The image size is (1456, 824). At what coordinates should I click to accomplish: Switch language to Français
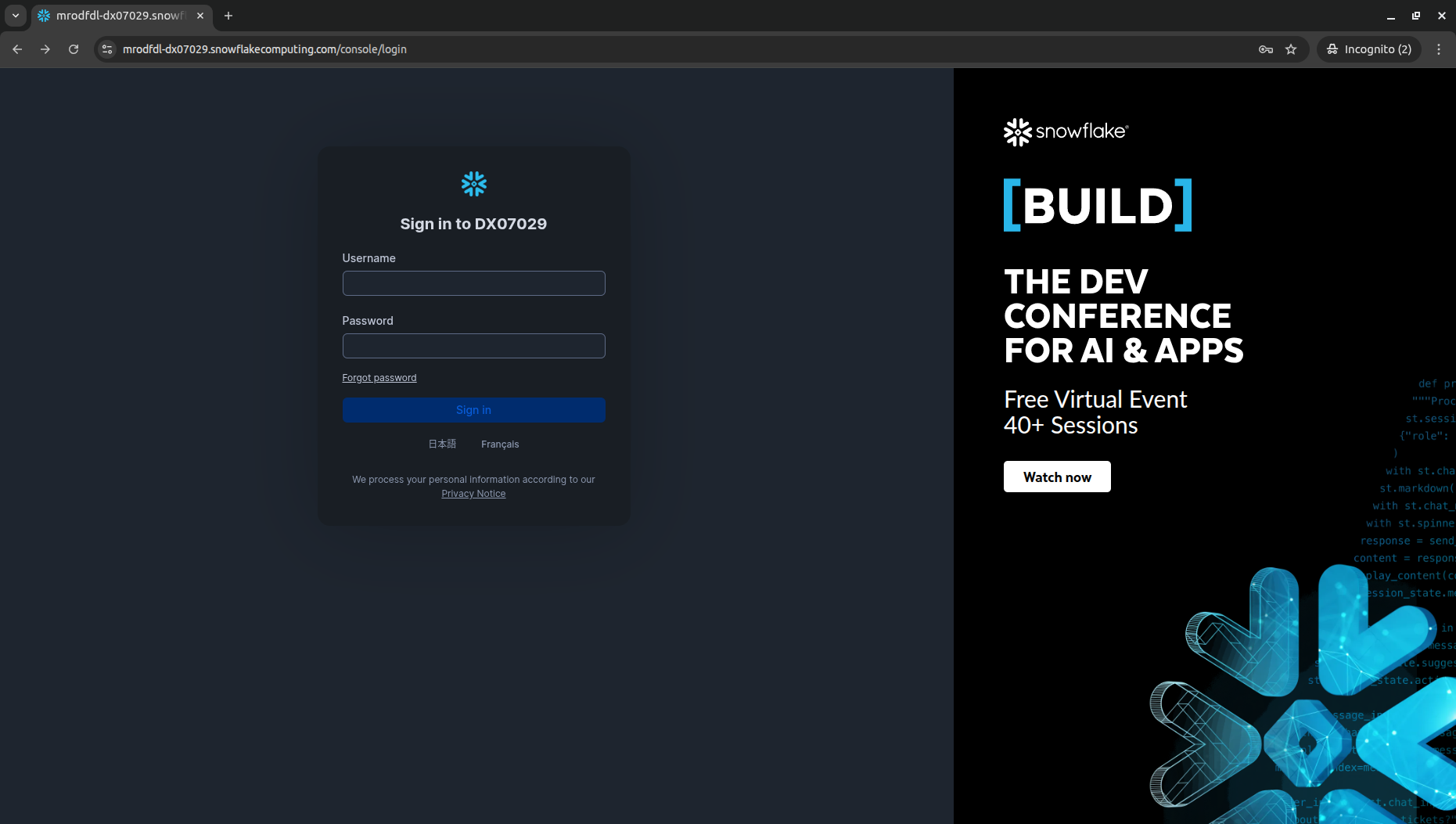click(x=500, y=444)
